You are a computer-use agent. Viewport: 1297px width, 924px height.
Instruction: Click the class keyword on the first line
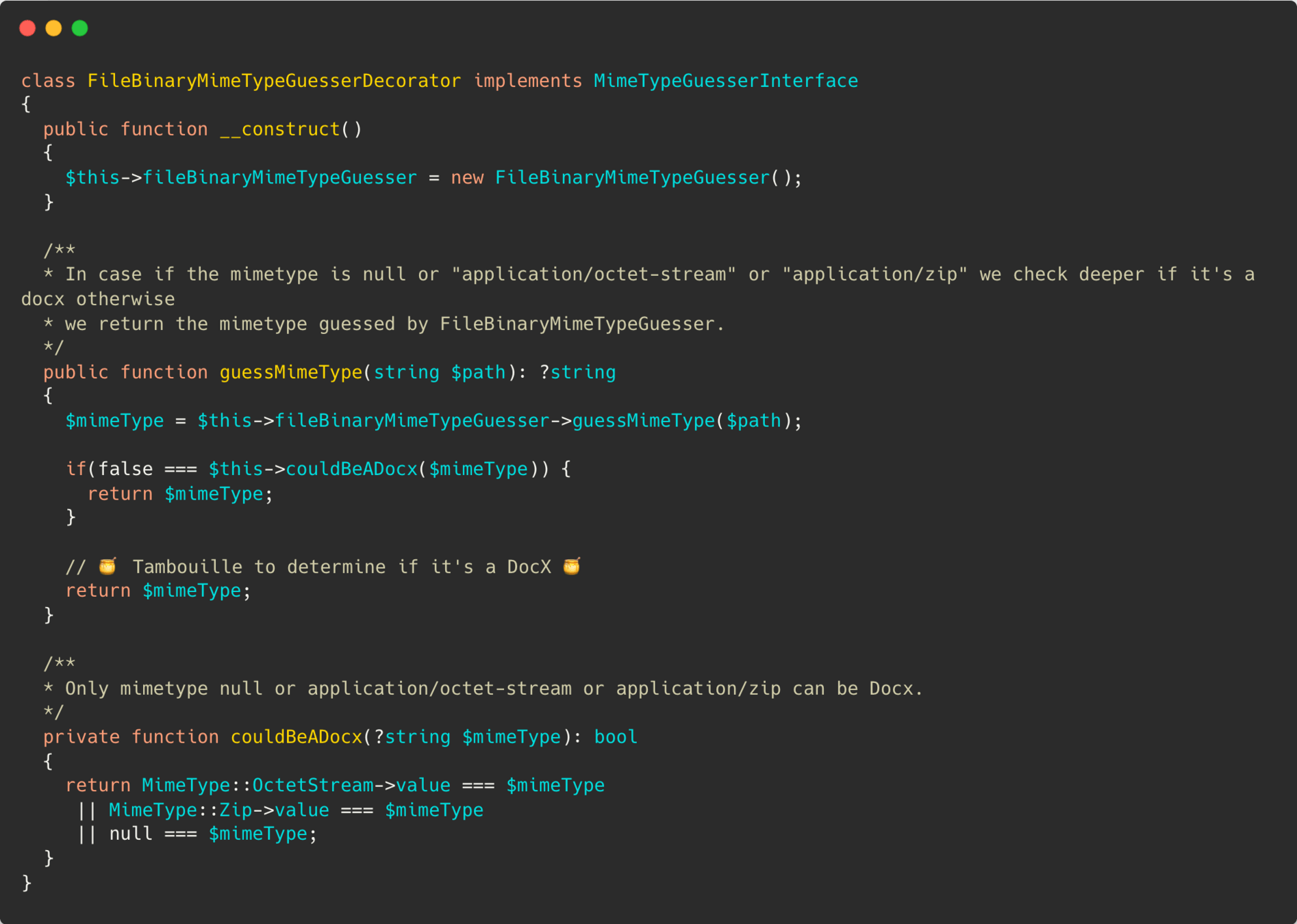point(48,81)
